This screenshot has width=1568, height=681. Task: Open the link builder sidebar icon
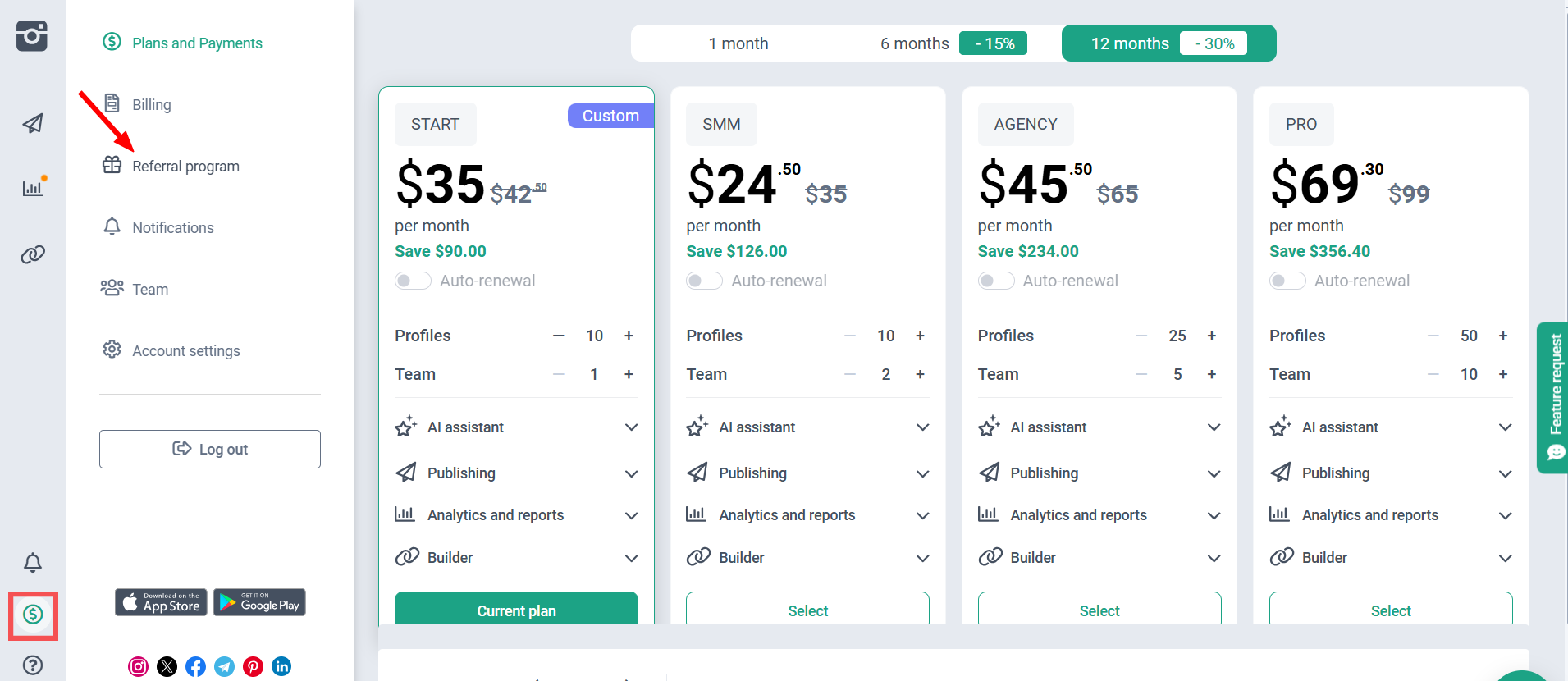coord(33,254)
